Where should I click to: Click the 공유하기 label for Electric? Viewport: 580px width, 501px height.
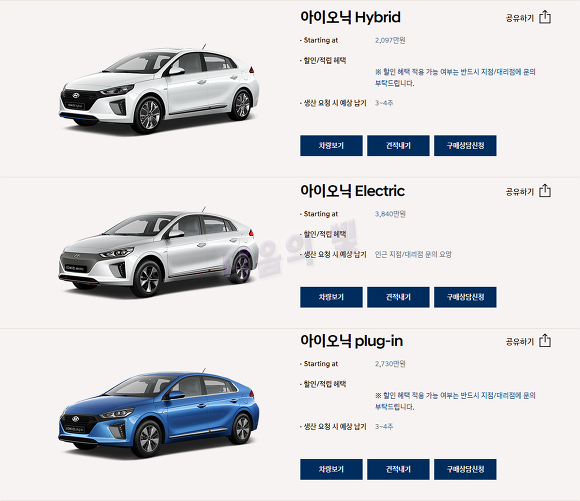[520, 192]
